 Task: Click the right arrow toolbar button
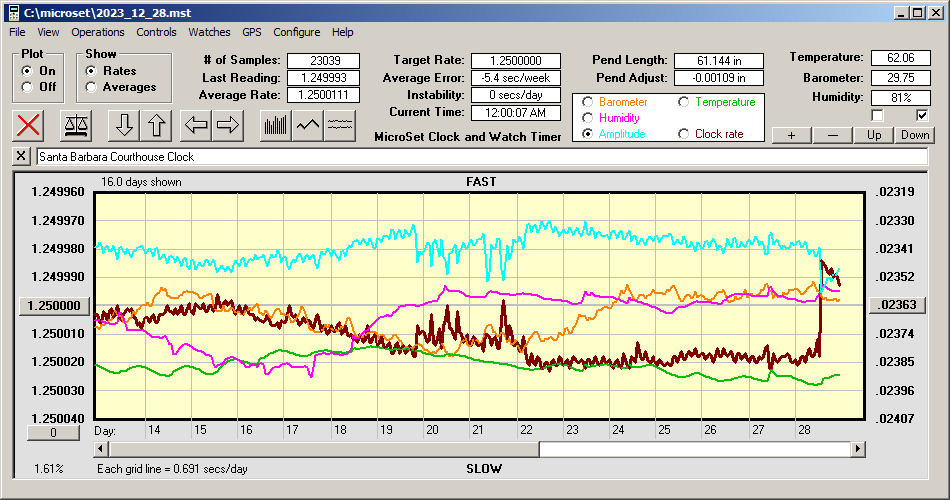(x=228, y=125)
